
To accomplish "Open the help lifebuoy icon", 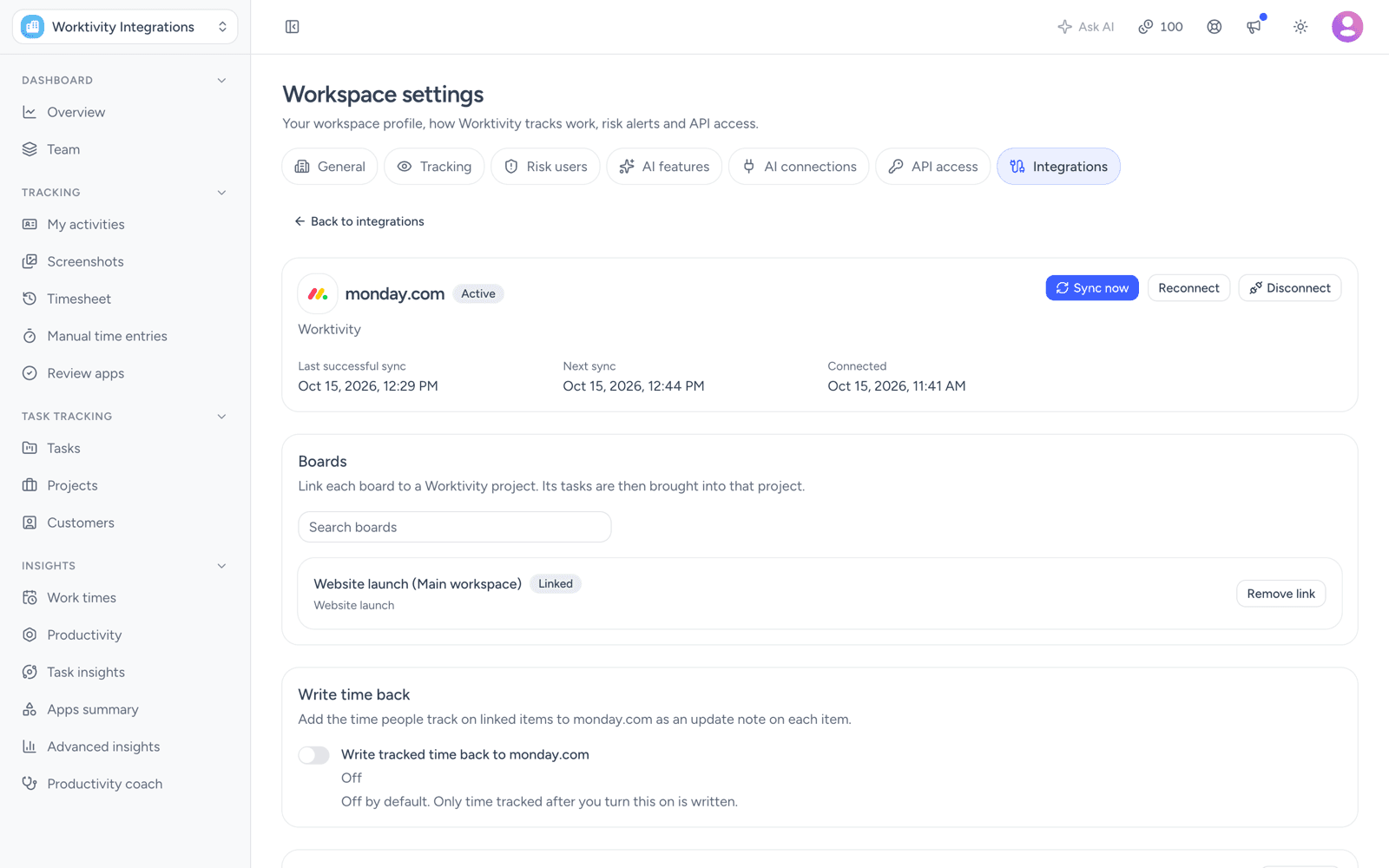I will pos(1215,27).
